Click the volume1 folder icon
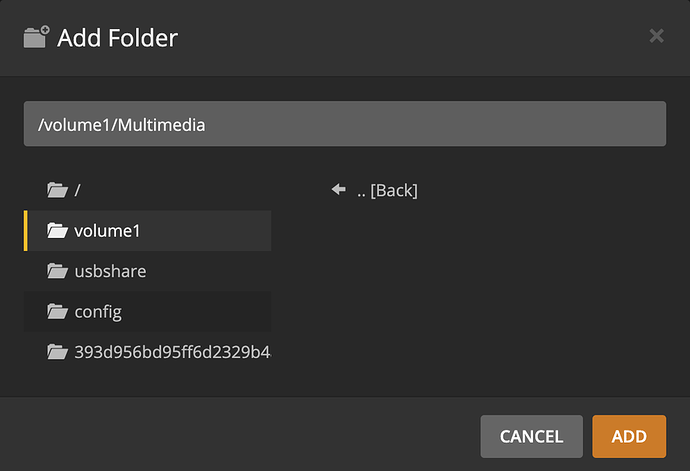The width and height of the screenshot is (690, 471). (x=57, y=231)
